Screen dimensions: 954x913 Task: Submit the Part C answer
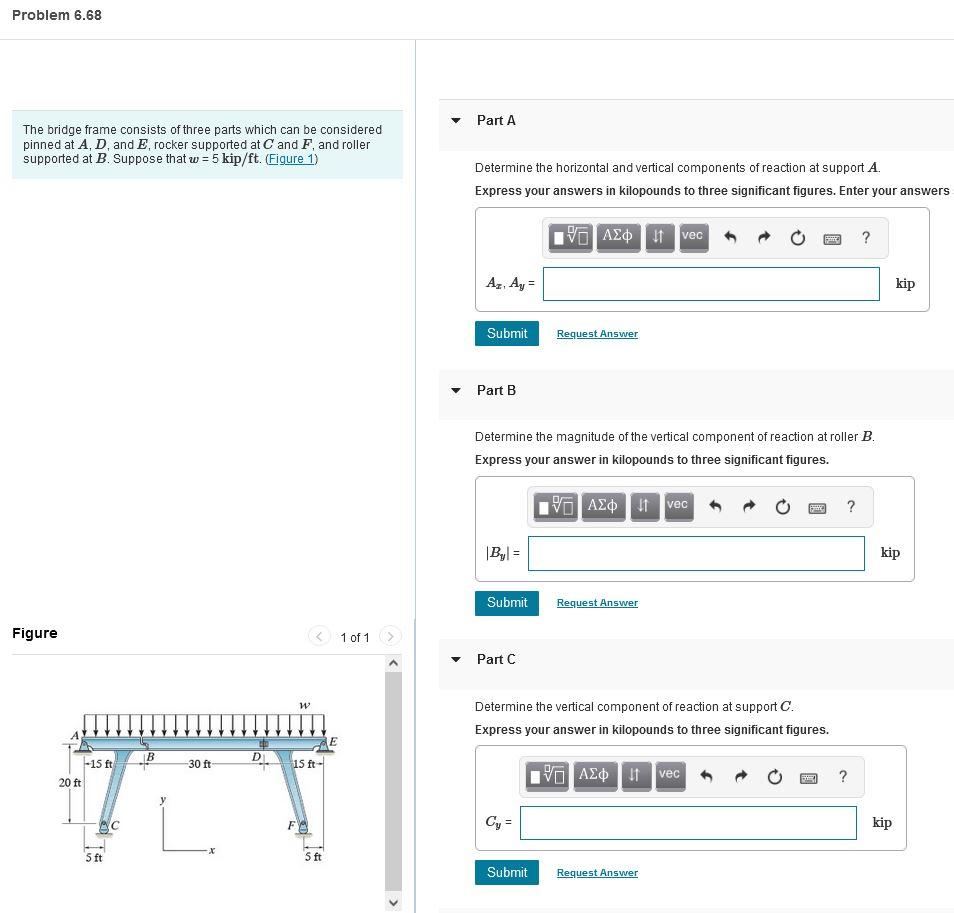[507, 872]
